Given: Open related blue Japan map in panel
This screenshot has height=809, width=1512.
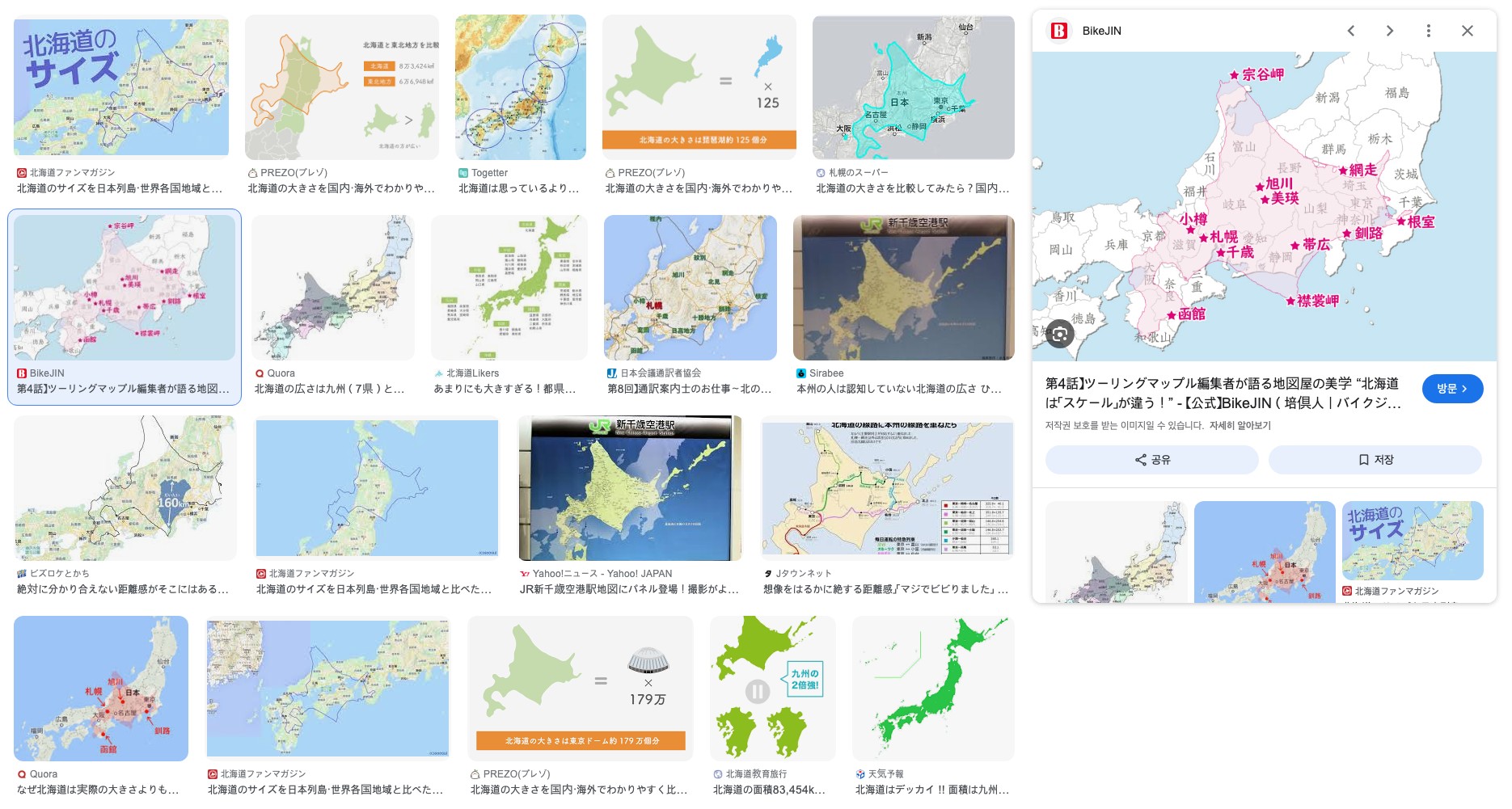Looking at the screenshot, I should pos(1265,551).
